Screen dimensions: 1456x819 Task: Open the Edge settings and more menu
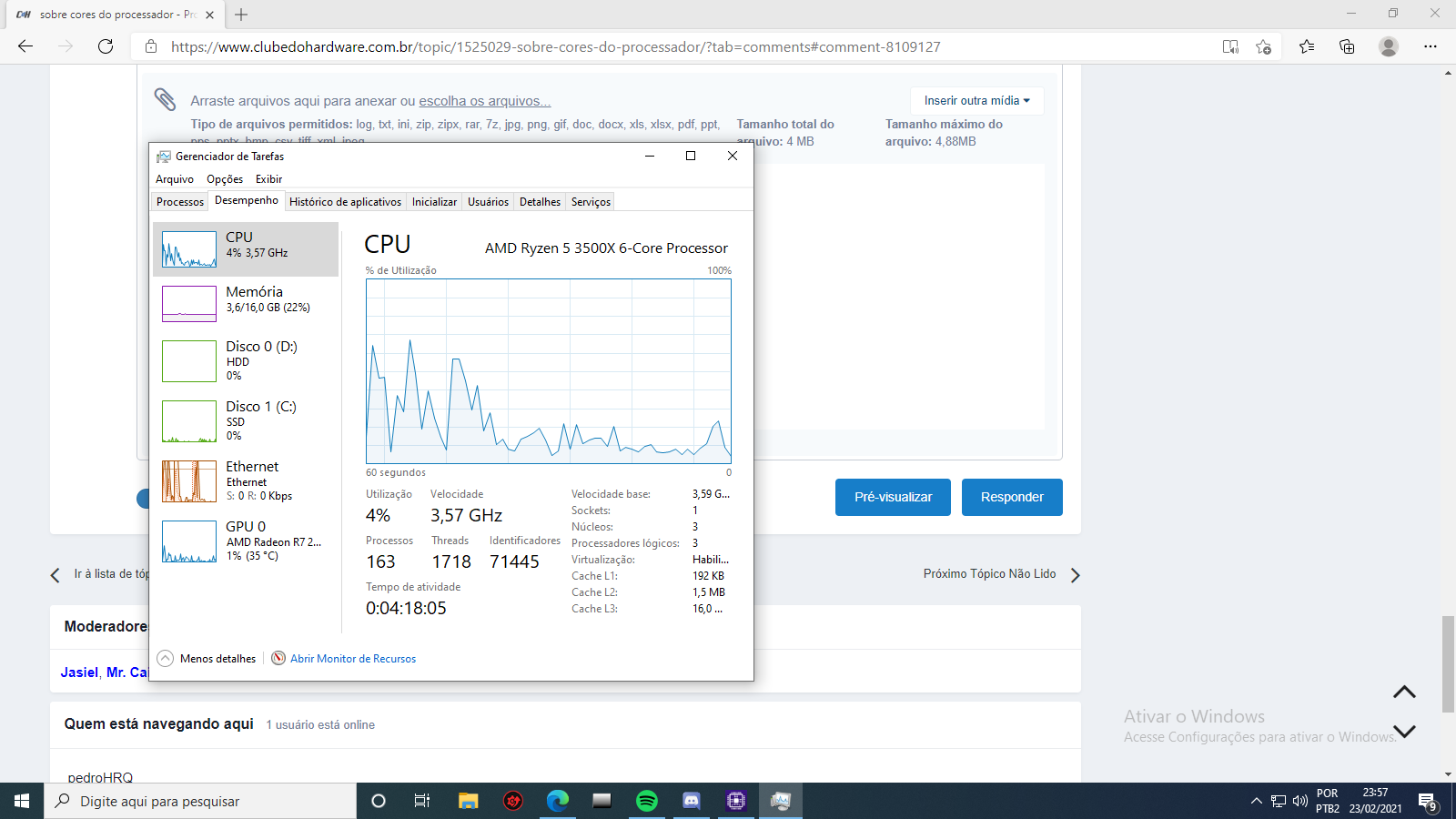click(1431, 46)
